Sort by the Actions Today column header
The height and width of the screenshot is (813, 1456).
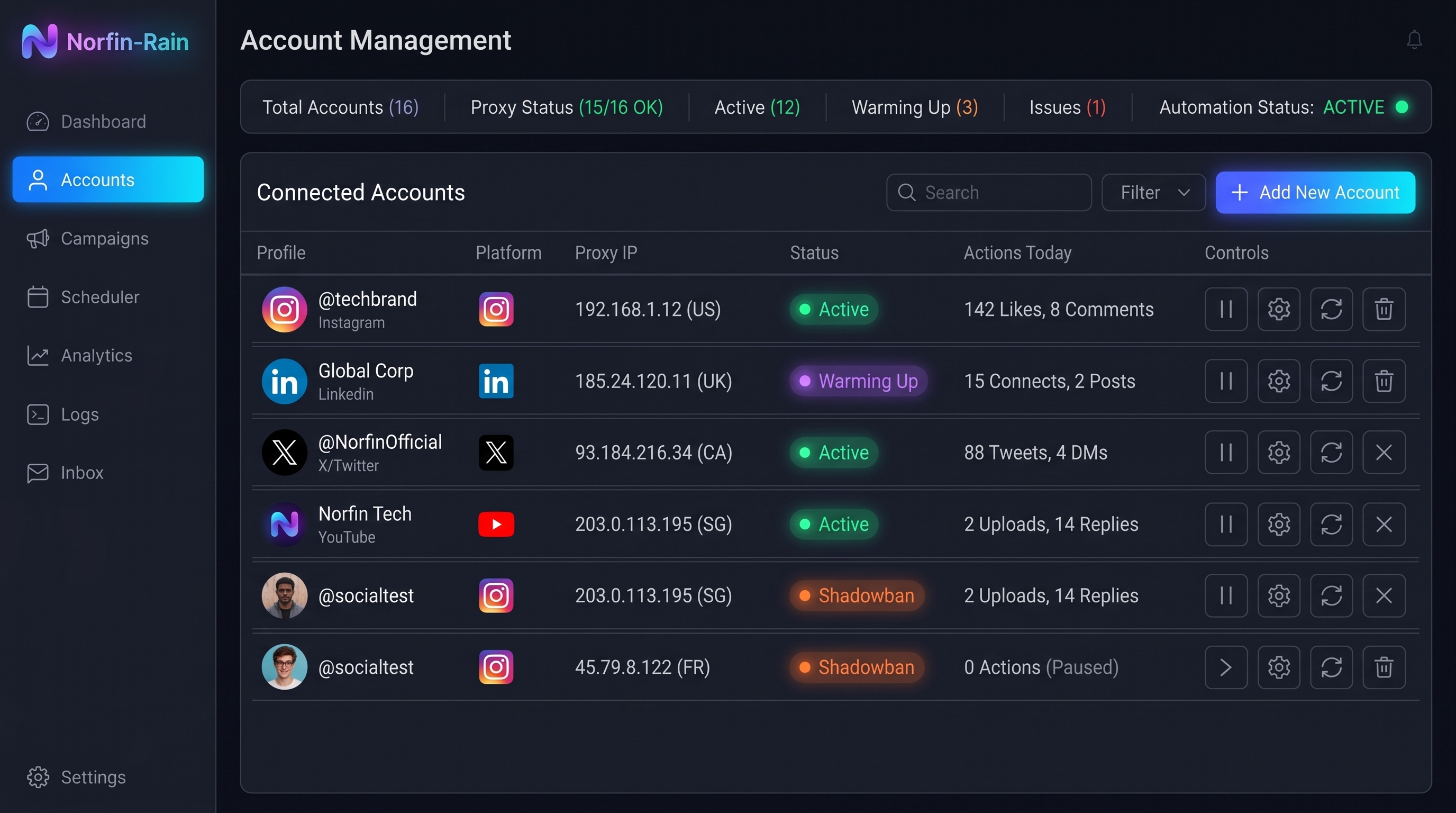click(x=1017, y=252)
